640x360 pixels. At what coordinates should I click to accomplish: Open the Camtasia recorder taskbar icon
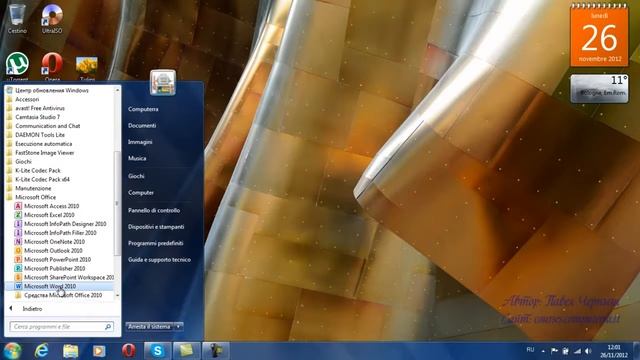point(216,351)
